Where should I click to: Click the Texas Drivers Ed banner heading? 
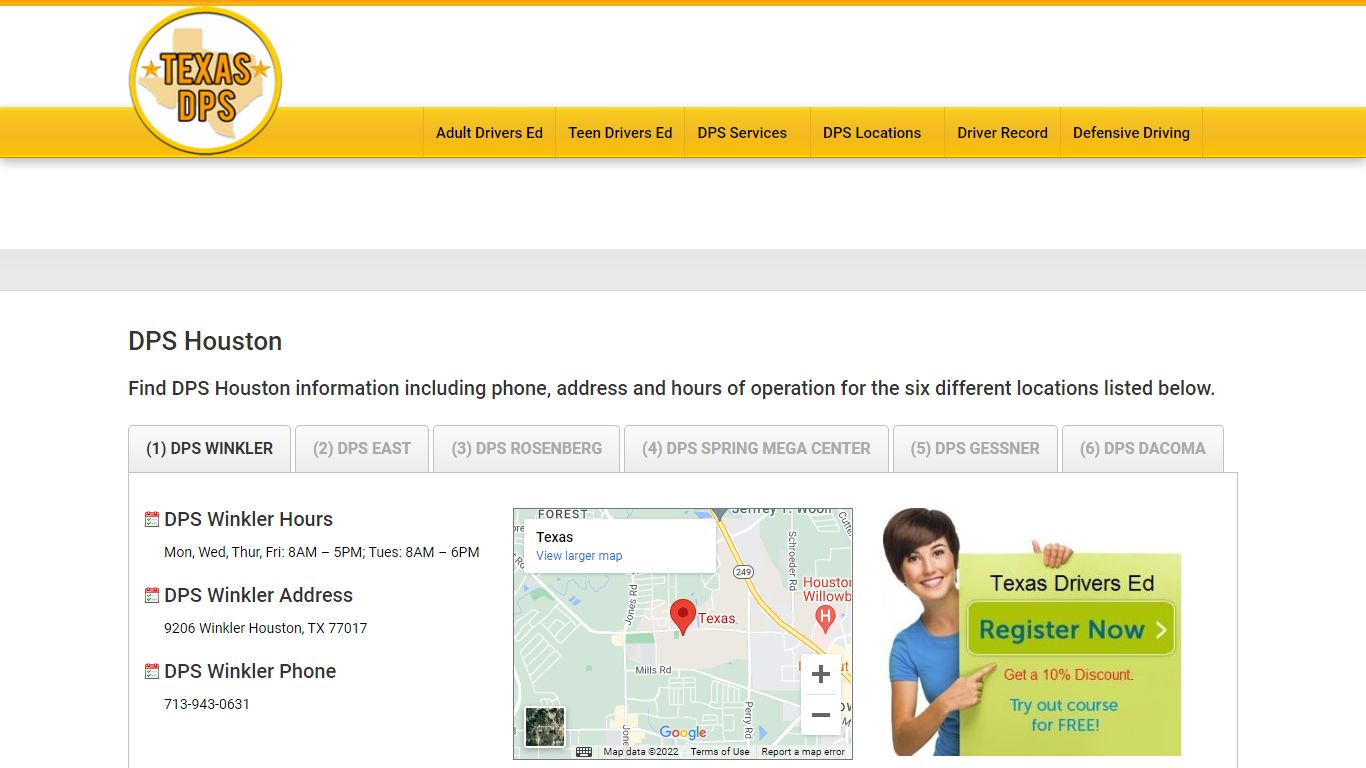click(1072, 583)
